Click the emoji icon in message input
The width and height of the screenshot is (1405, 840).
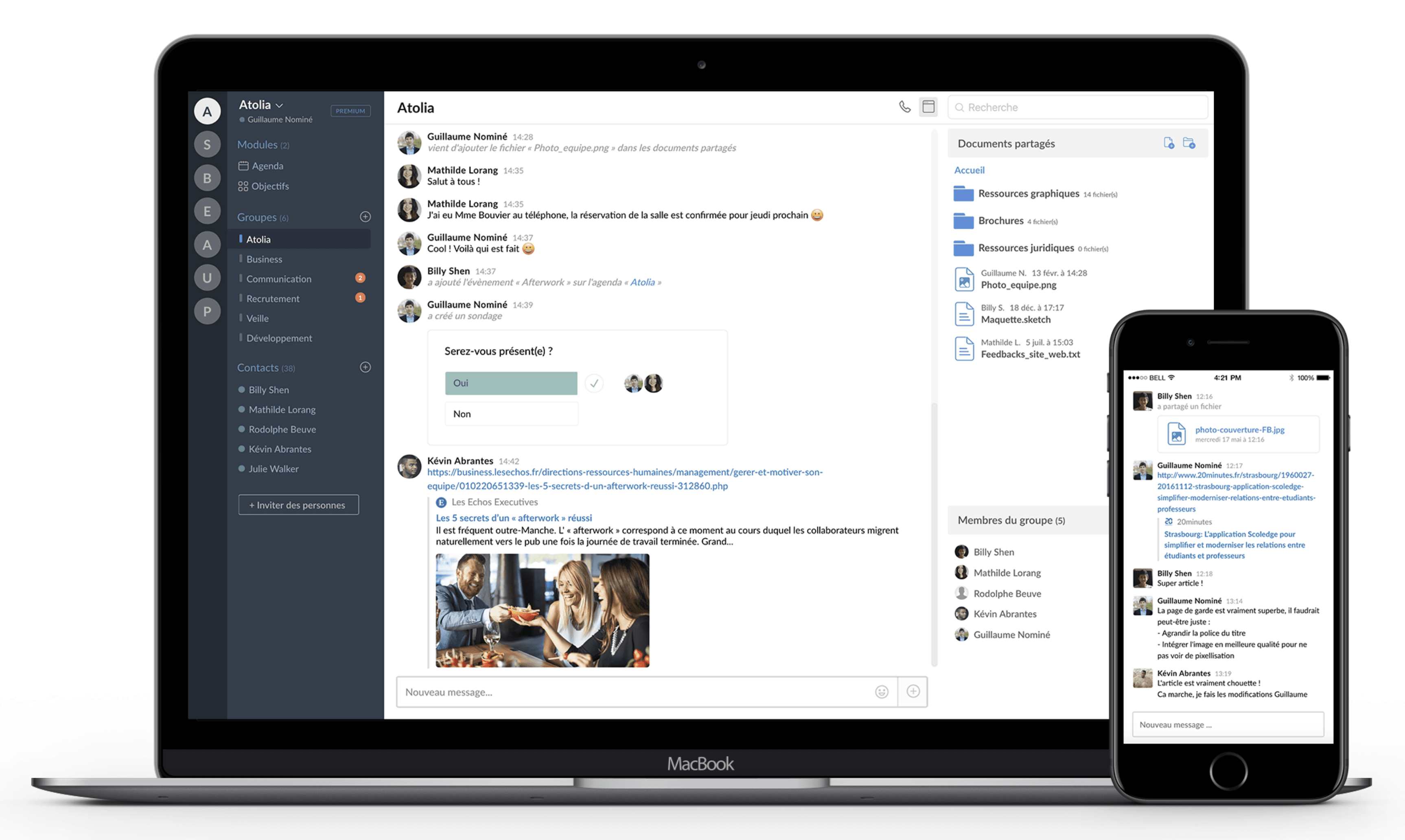pyautogui.click(x=882, y=691)
